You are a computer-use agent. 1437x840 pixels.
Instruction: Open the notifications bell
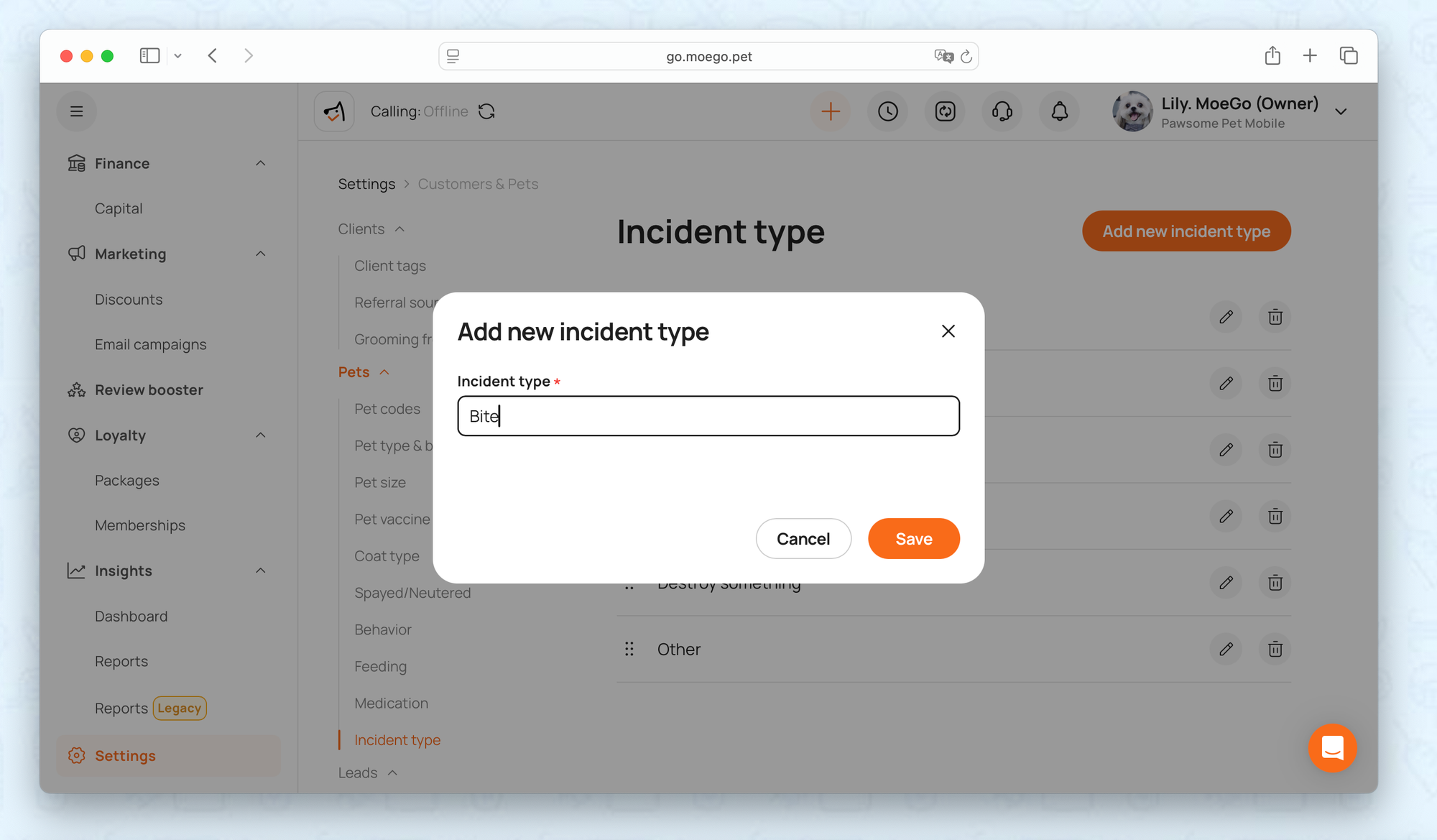point(1059,111)
